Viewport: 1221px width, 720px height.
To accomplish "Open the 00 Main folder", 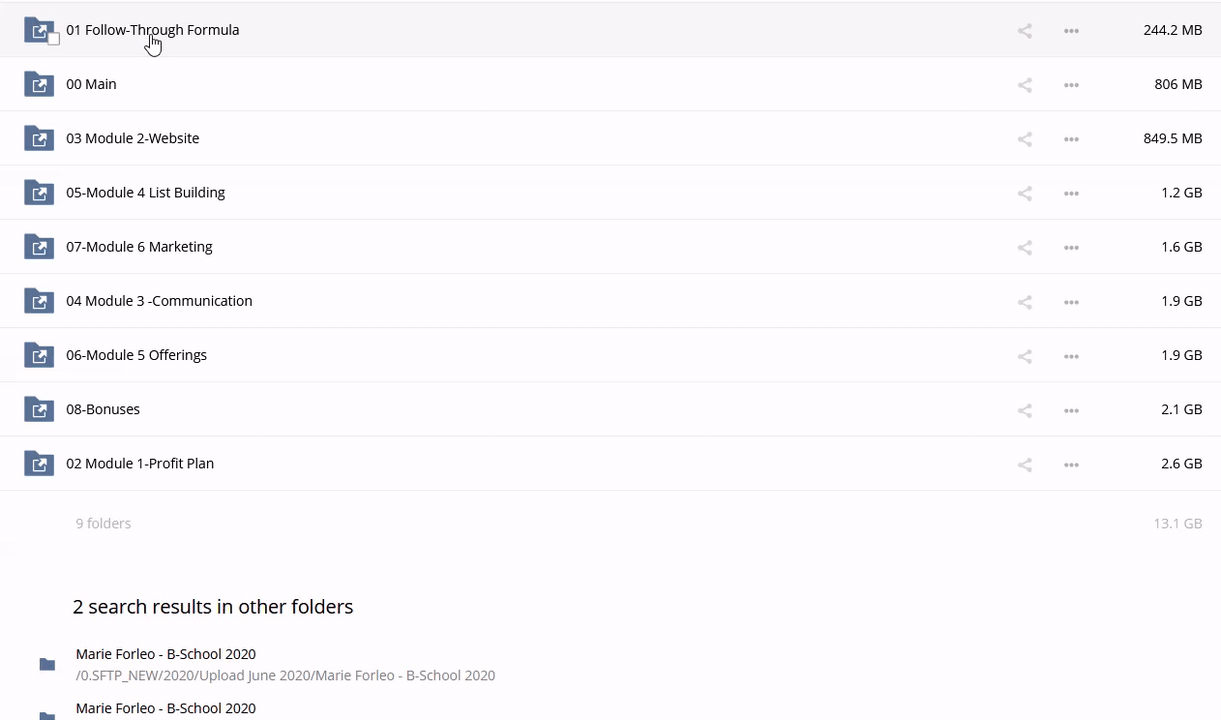I will coord(91,84).
